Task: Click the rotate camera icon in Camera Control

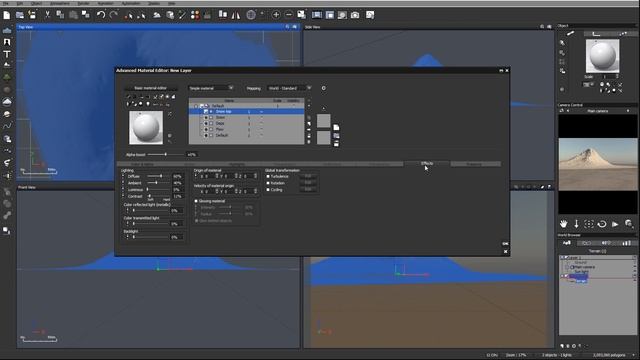Action: pos(602,224)
